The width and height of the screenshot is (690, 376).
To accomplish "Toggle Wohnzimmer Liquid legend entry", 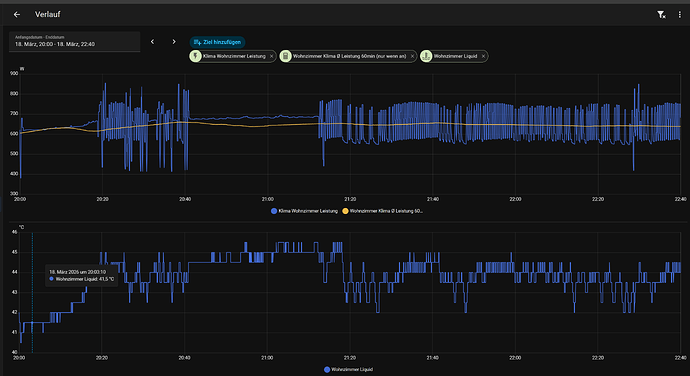I will [x=348, y=369].
